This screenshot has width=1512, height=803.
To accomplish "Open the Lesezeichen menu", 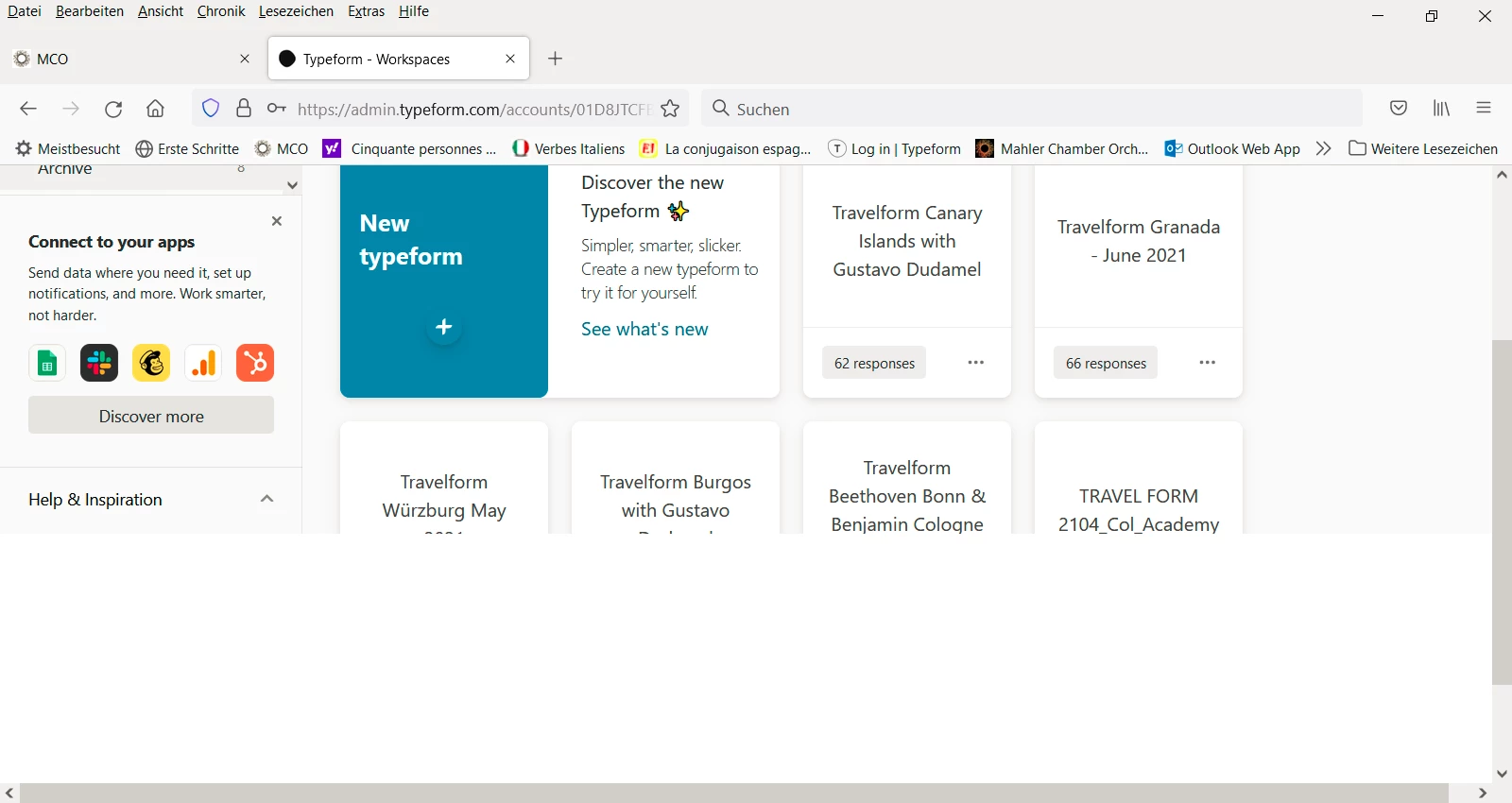I will [x=296, y=11].
